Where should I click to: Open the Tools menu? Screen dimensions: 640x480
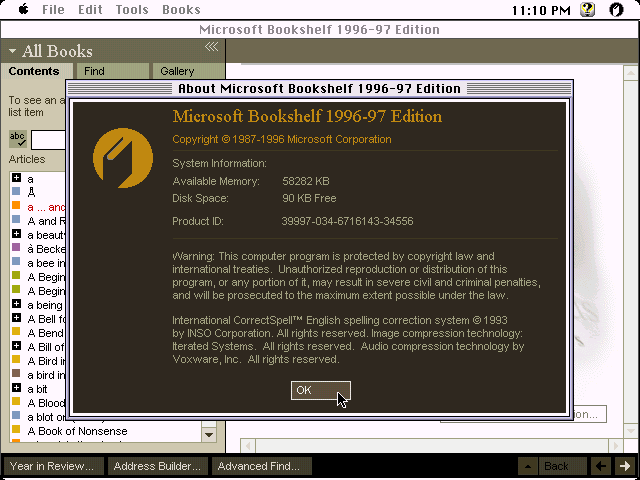point(131,10)
